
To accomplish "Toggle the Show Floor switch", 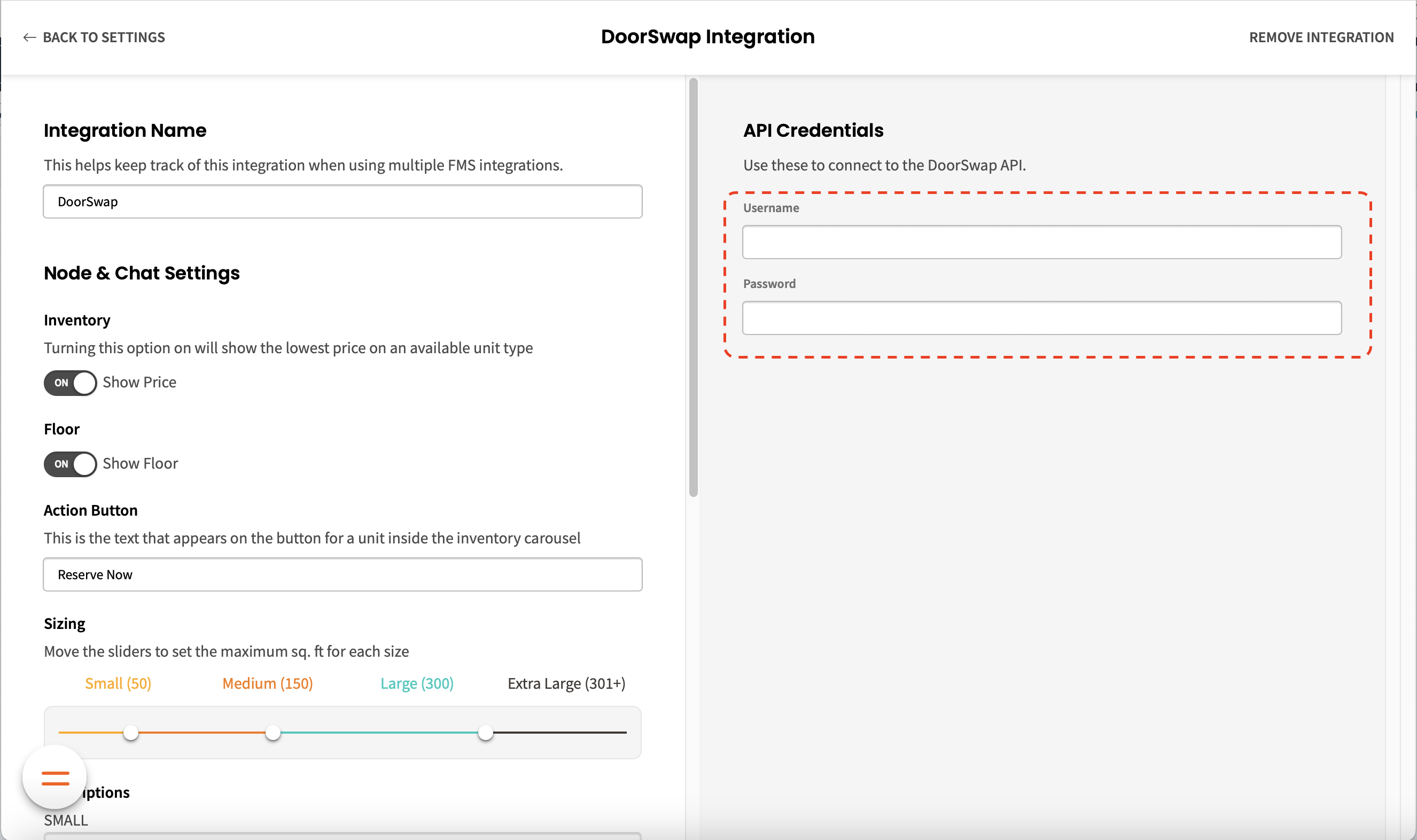I will 71,464.
